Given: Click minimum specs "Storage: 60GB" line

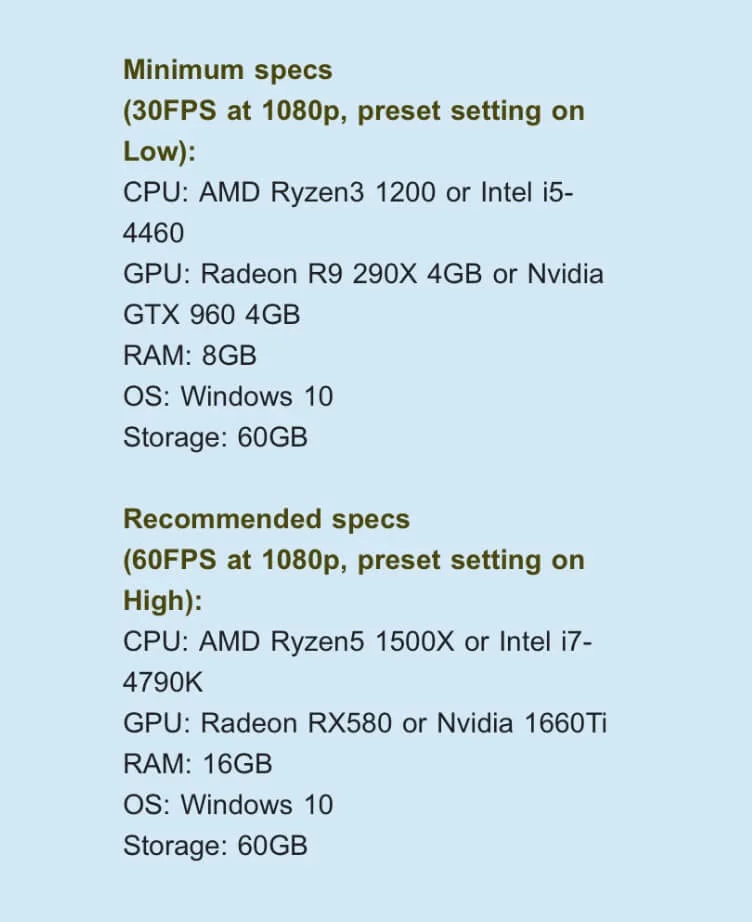Looking at the screenshot, I should click(215, 437).
